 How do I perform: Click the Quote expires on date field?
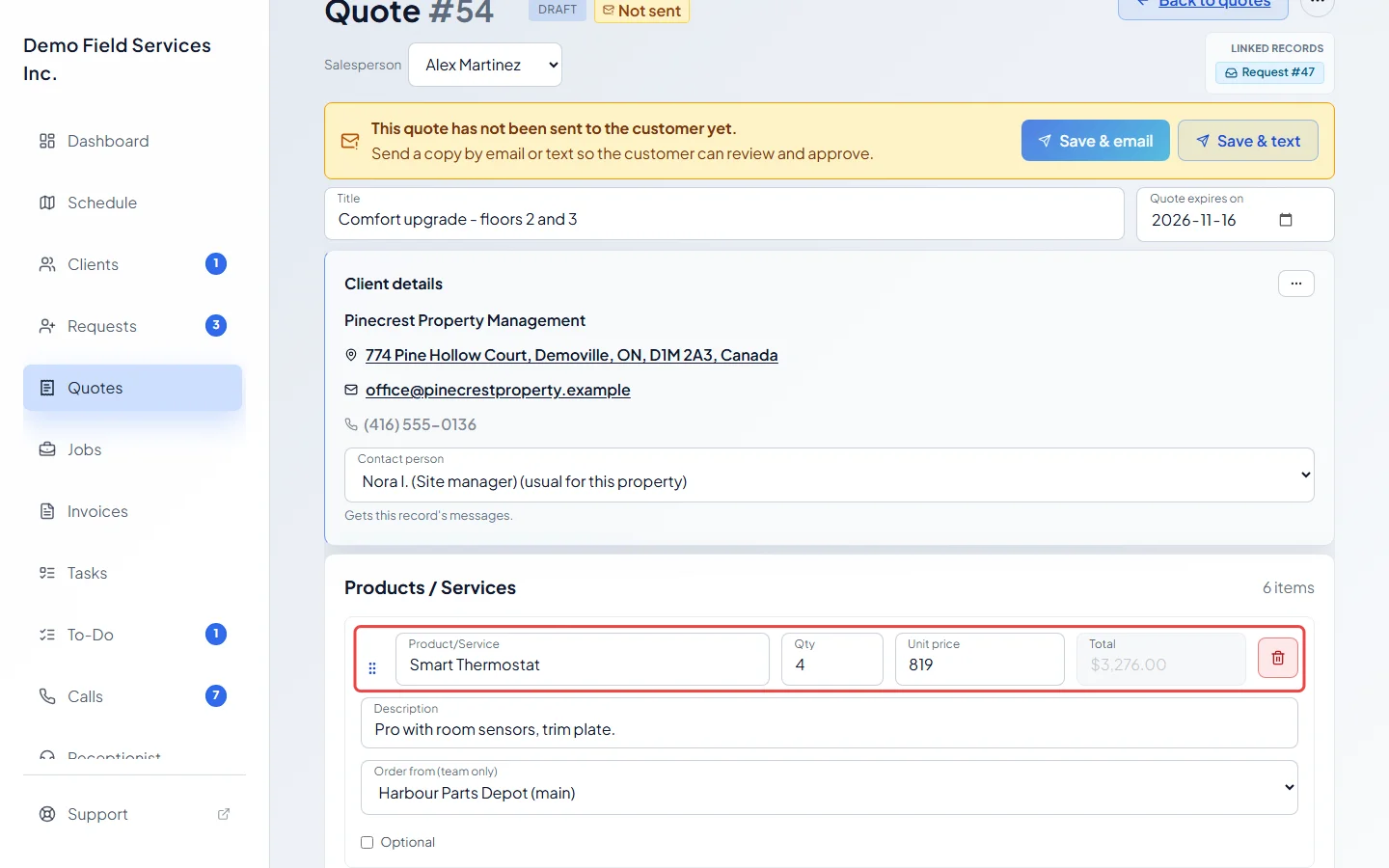pos(1236,214)
